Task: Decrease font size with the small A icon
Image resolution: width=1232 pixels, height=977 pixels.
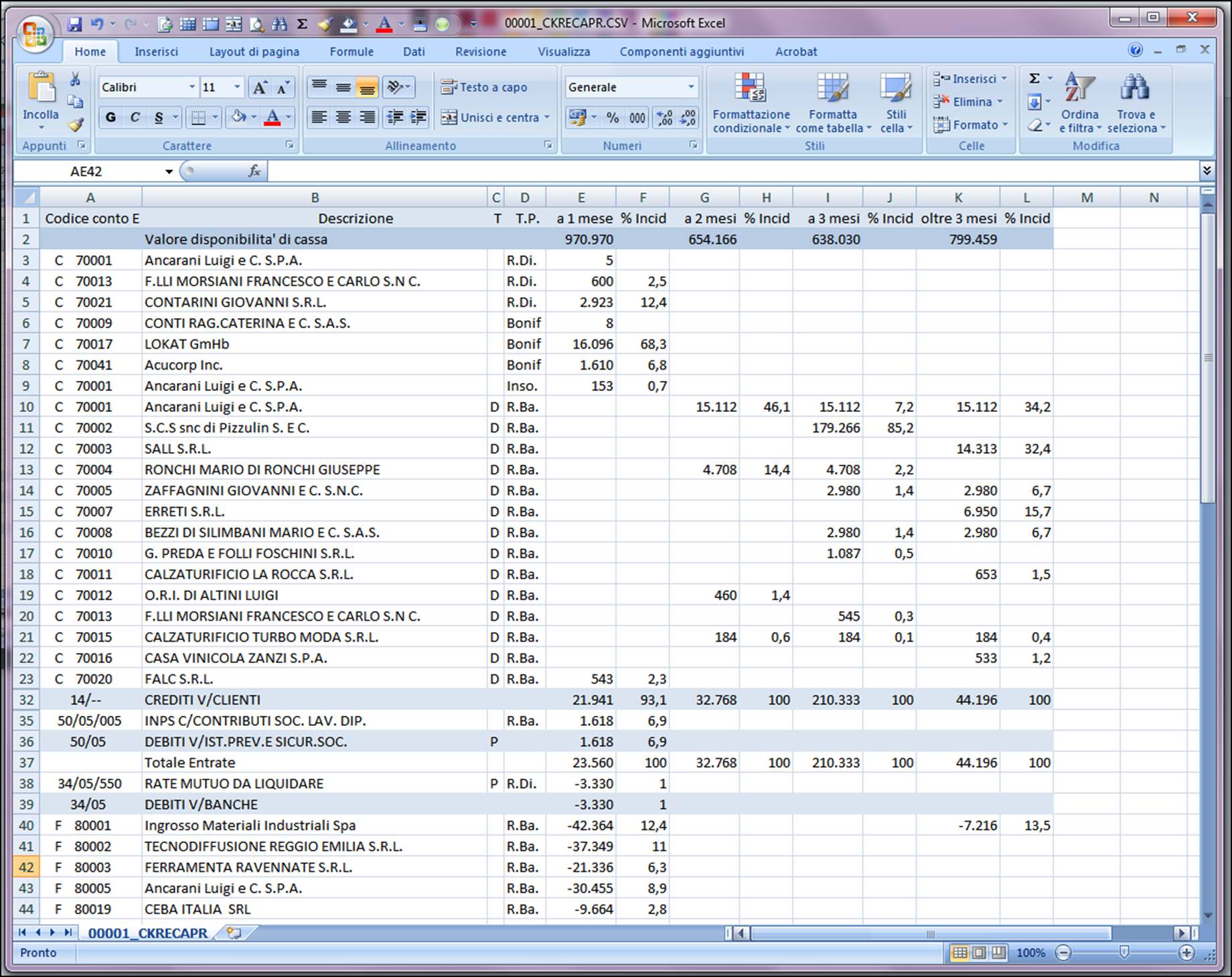Action: pos(283,87)
